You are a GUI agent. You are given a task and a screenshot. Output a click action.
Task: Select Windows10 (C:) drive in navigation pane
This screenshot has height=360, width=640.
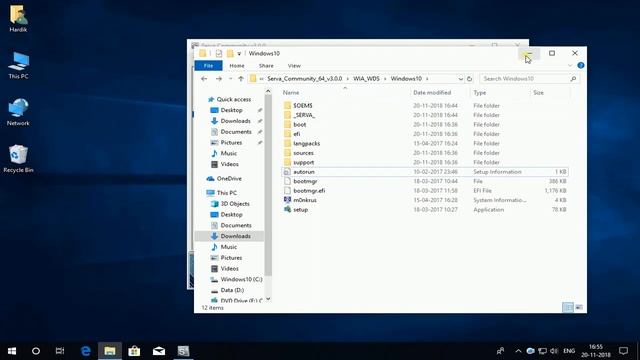(x=241, y=280)
